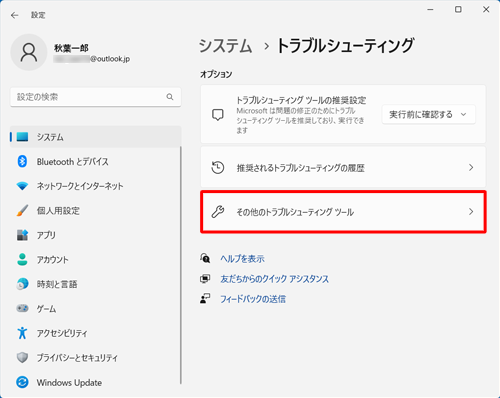This screenshot has width=500, height=398.
Task: Open the 実行前に確認する dropdown
Action: coord(428,115)
